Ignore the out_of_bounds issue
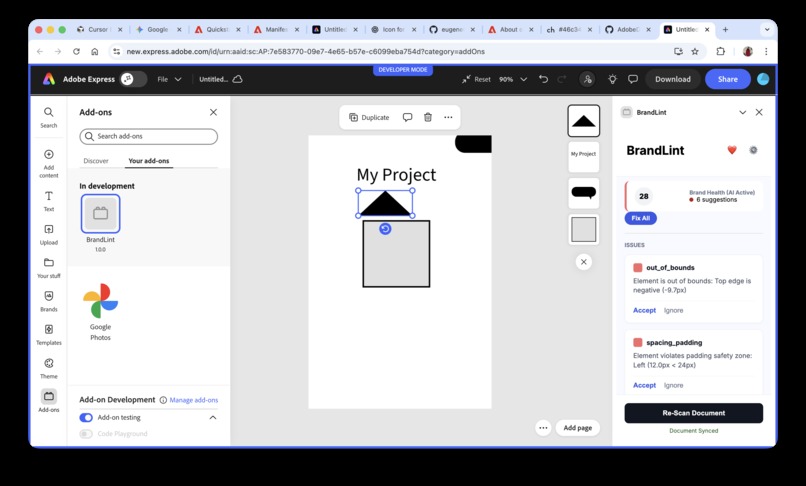806x486 pixels. [x=673, y=311]
